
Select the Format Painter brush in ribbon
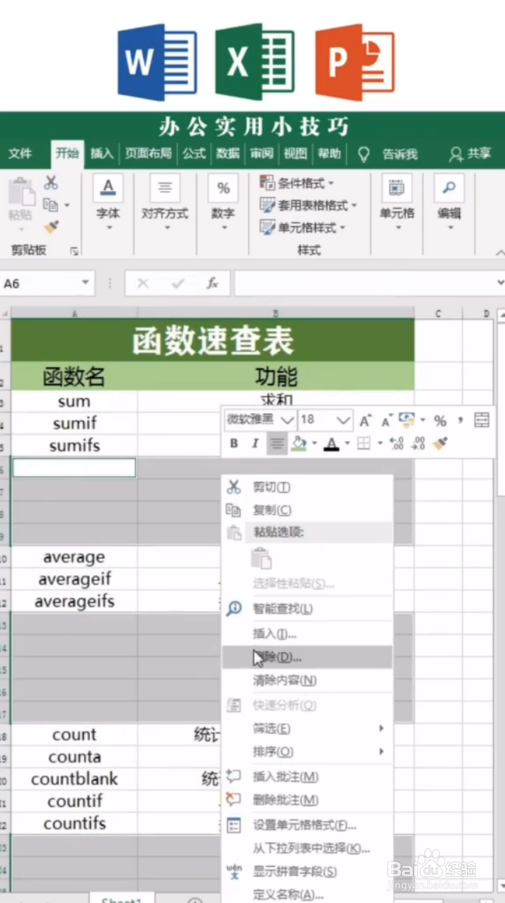coord(51,226)
